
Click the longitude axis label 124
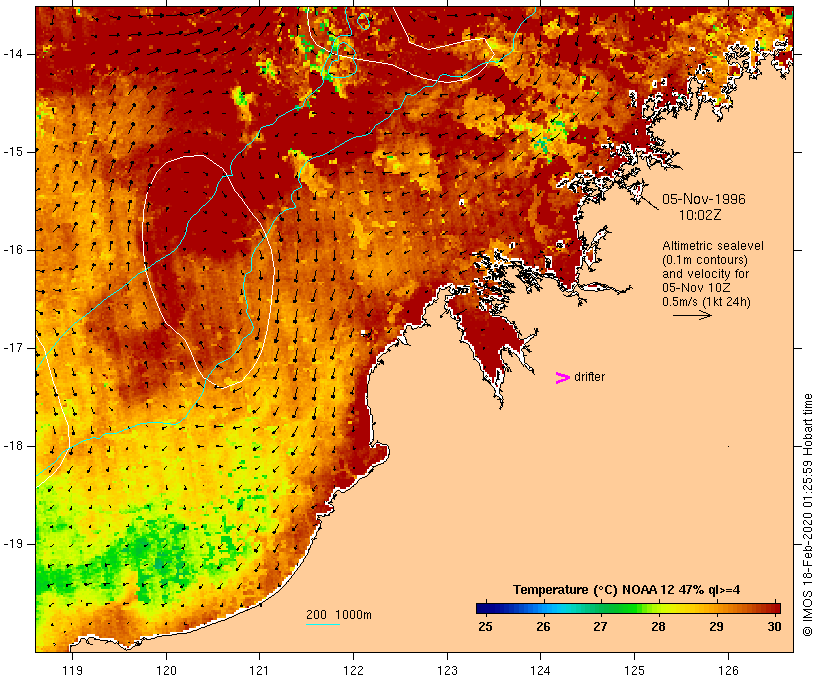click(541, 671)
